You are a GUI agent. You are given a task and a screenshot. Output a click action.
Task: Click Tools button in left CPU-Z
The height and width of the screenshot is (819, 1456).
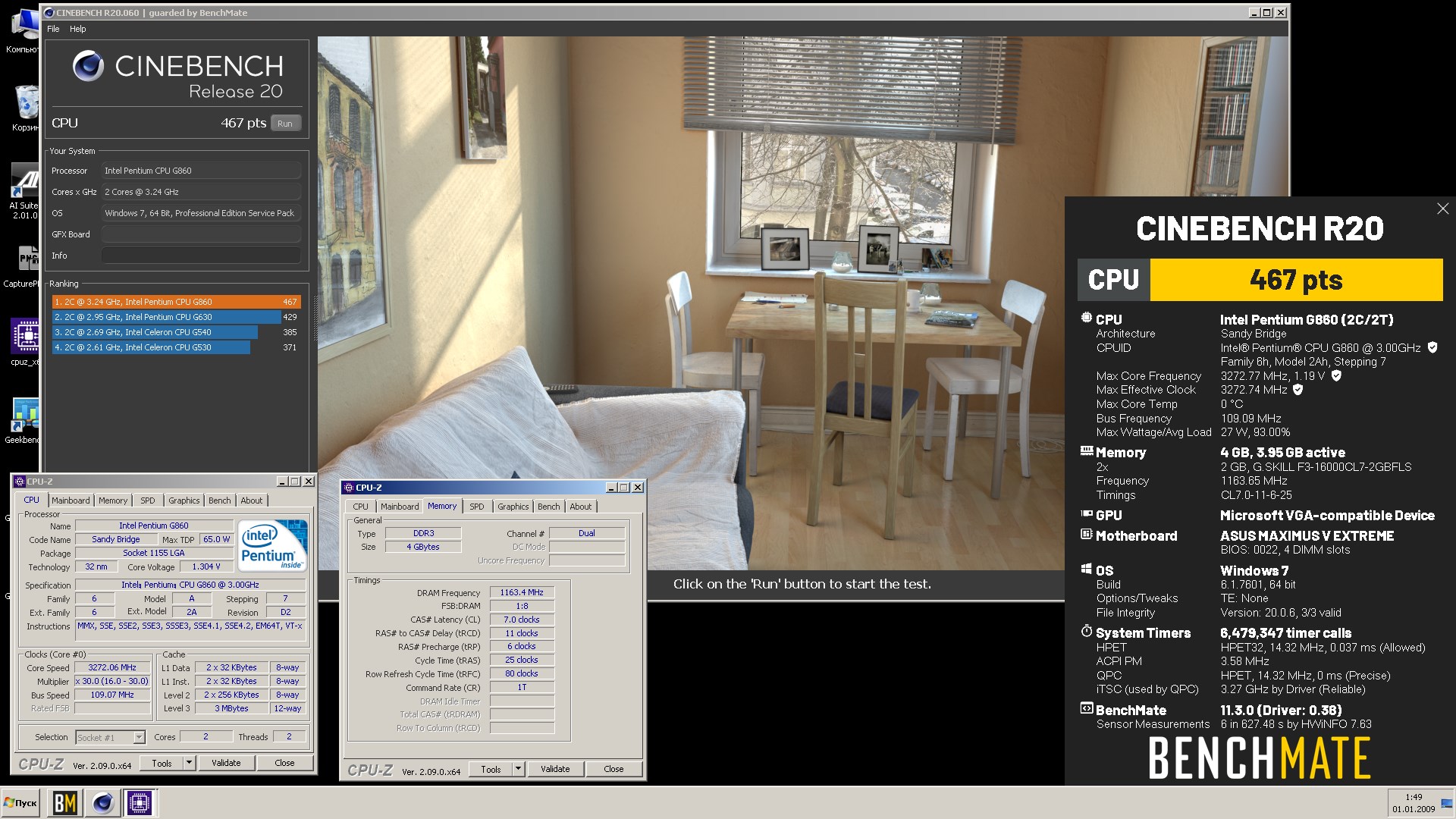click(162, 763)
